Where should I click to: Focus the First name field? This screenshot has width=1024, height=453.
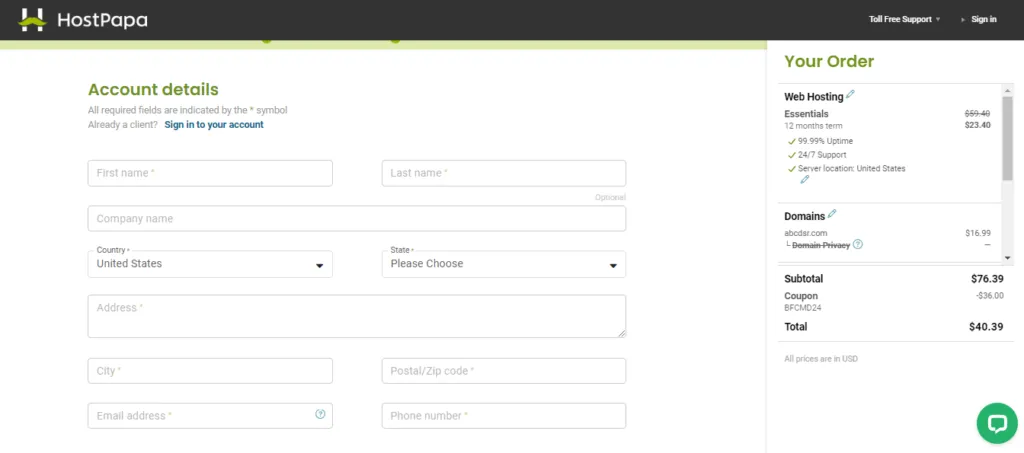coord(210,173)
